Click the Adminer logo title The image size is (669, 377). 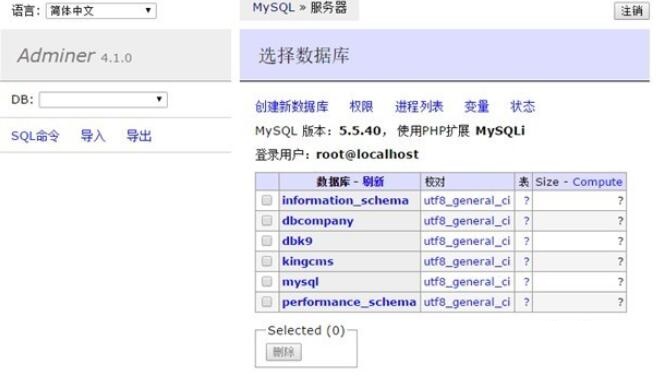click(x=56, y=55)
